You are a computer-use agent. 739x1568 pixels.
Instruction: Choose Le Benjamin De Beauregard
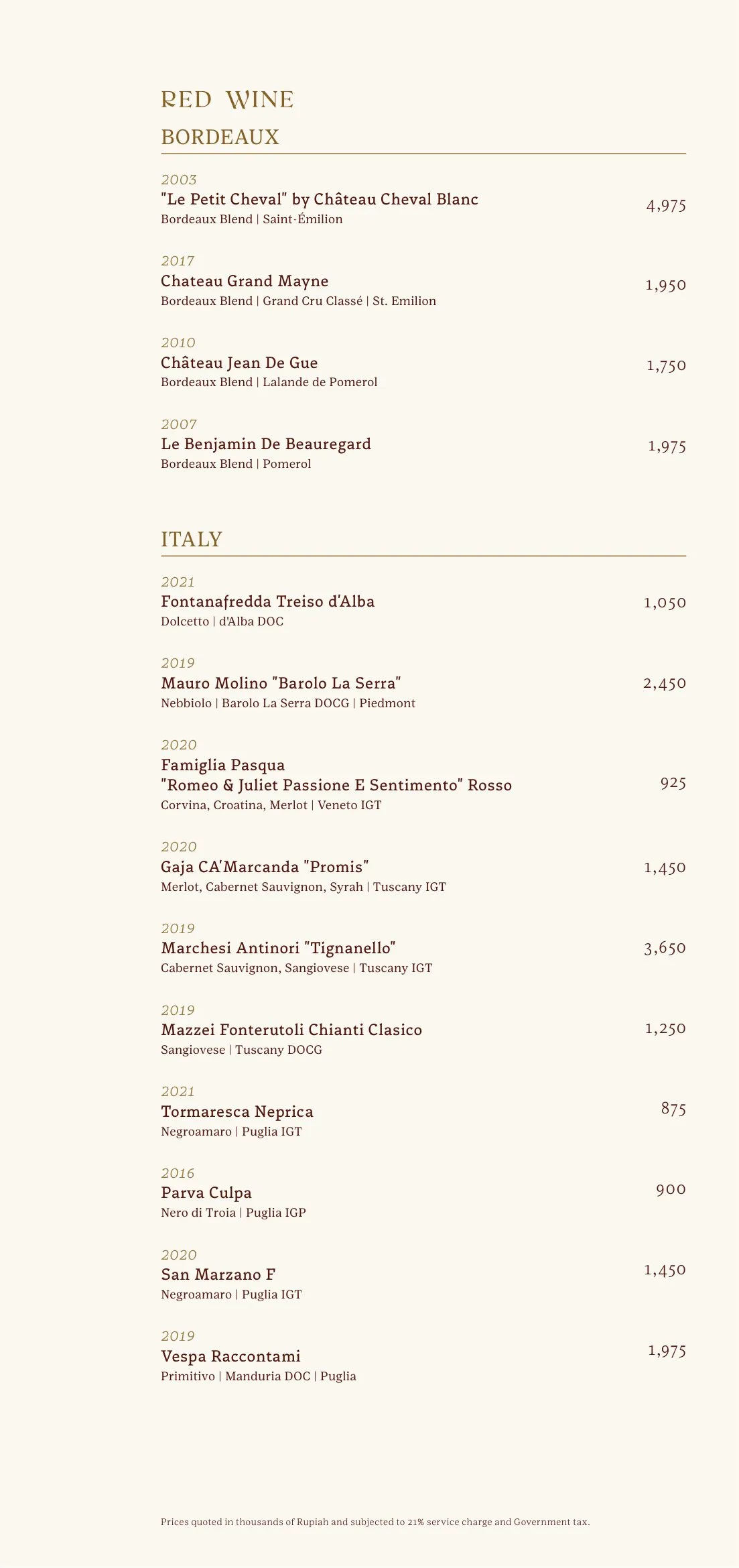tap(265, 444)
